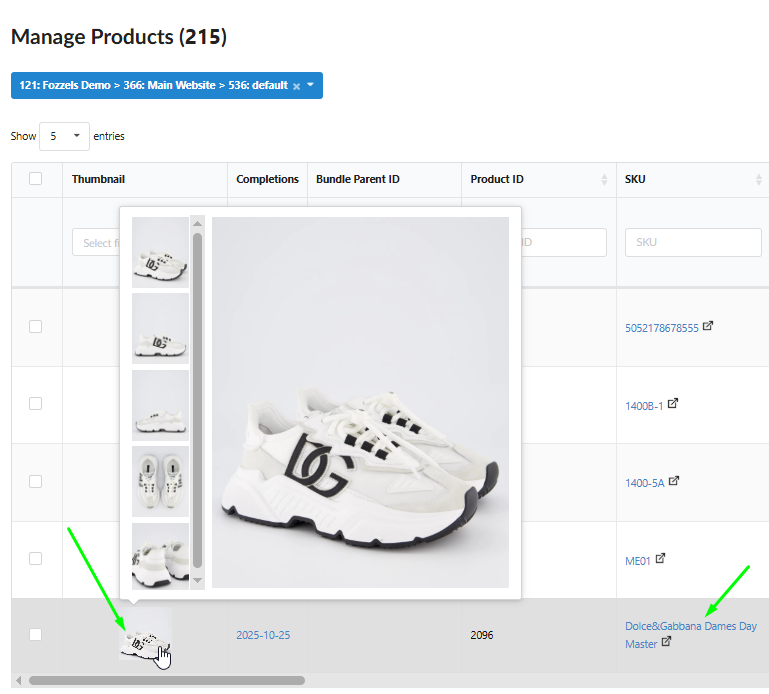This screenshot has width=769, height=694.
Task: Tick the select-all checkbox in the table header
Action: [x=35, y=179]
